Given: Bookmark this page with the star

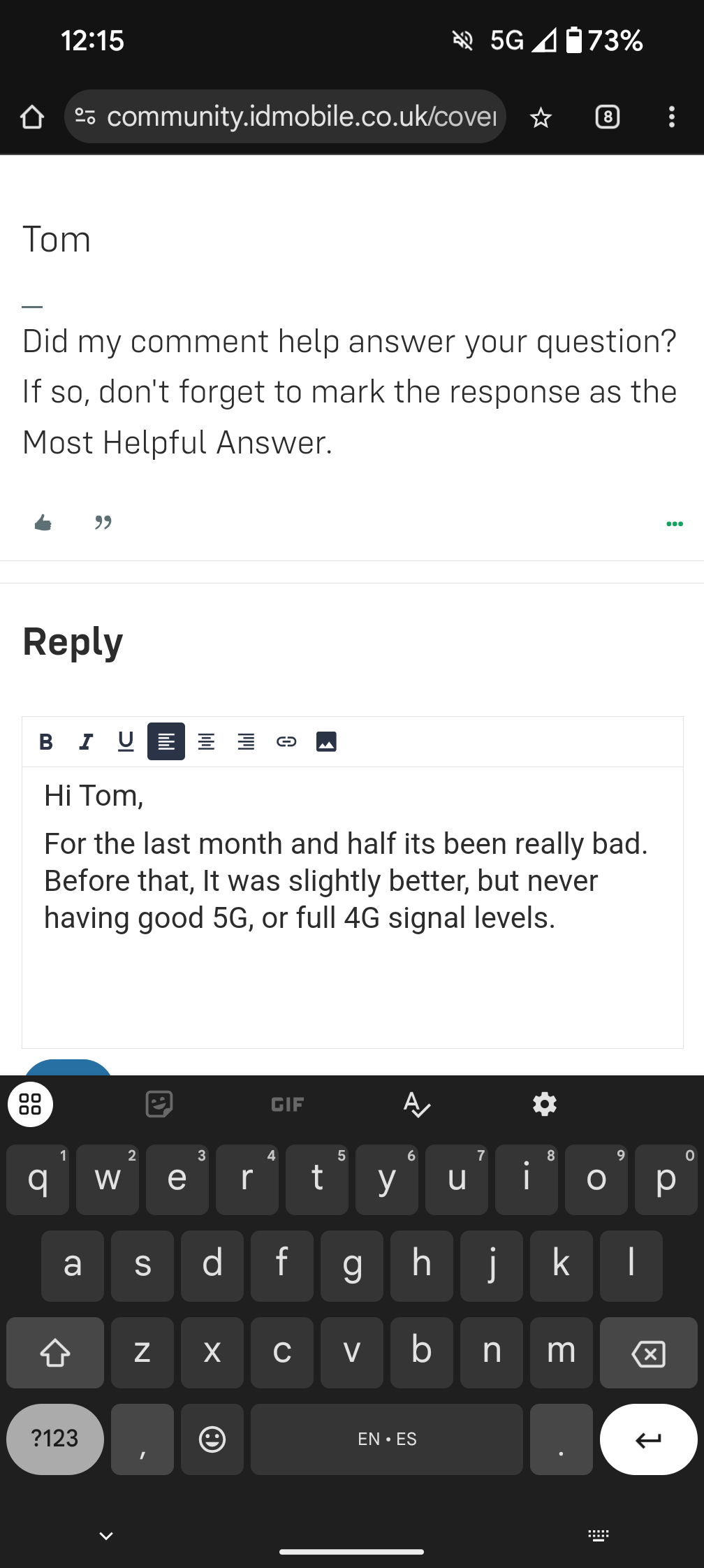Looking at the screenshot, I should [541, 117].
